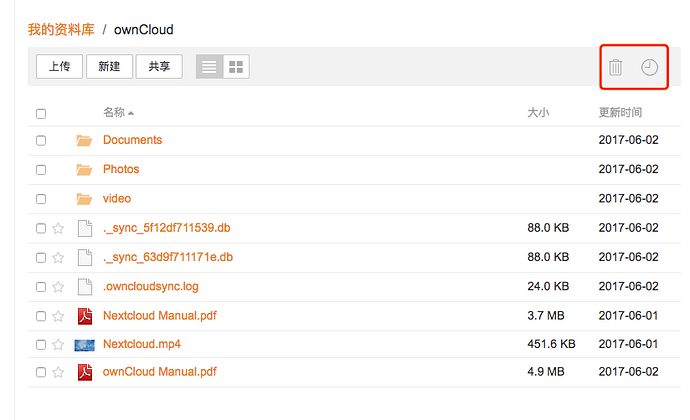Viewport: 690px width, 420px height.
Task: Sort by 更新时间 column header
Action: pyautogui.click(x=620, y=113)
